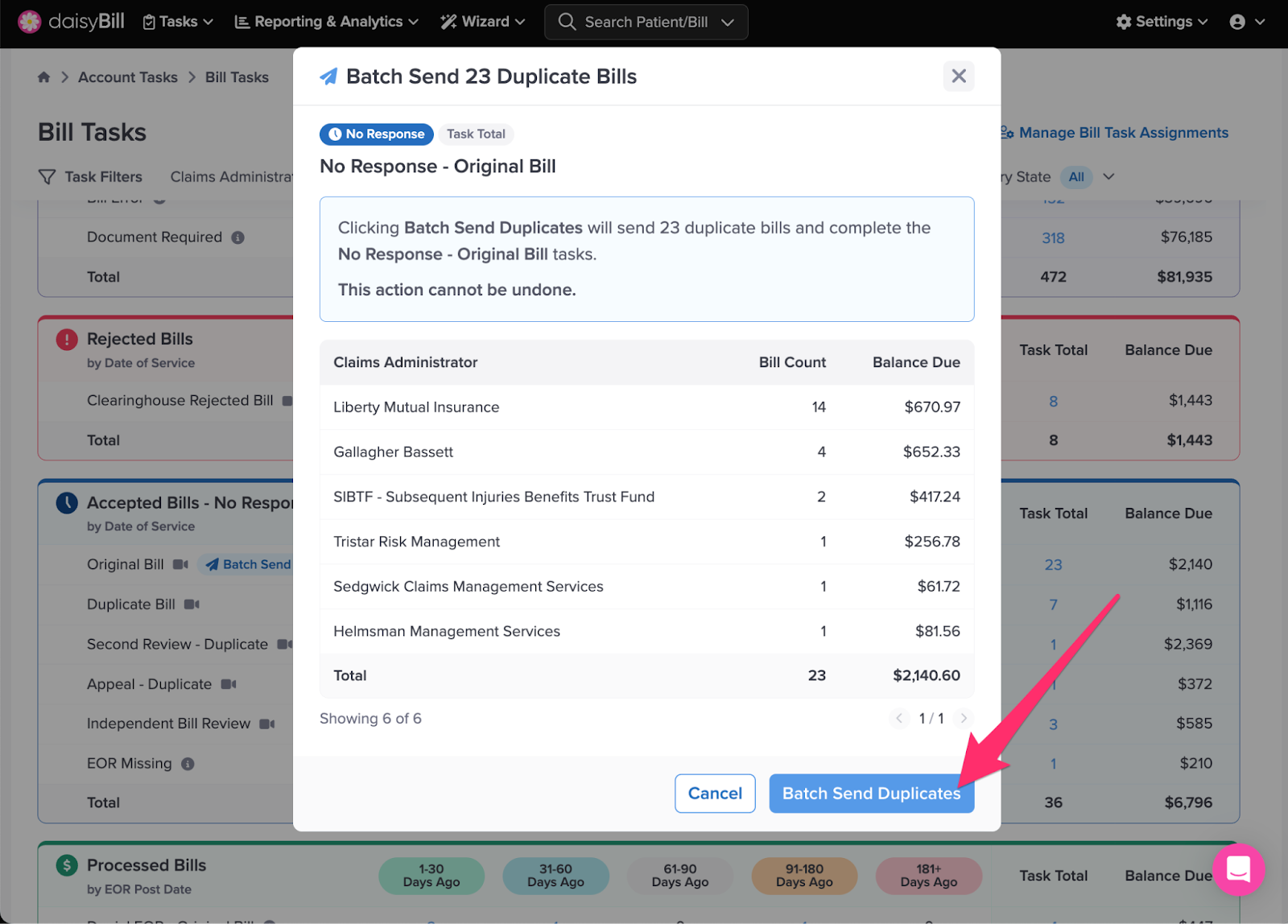Viewport: 1288px width, 924px height.
Task: Open Manage Bill Task Assignments link
Action: 1114,133
